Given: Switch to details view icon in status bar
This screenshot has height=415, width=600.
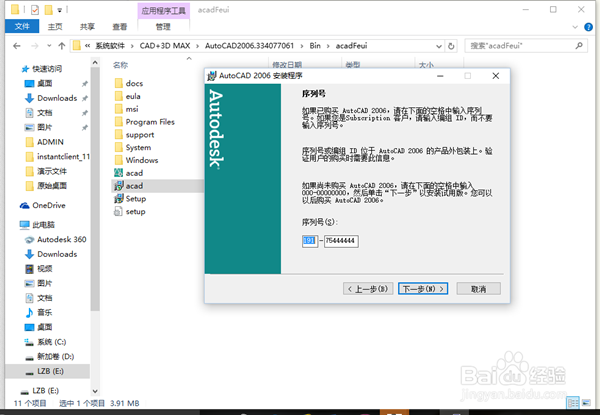Looking at the screenshot, I should tap(573, 402).
